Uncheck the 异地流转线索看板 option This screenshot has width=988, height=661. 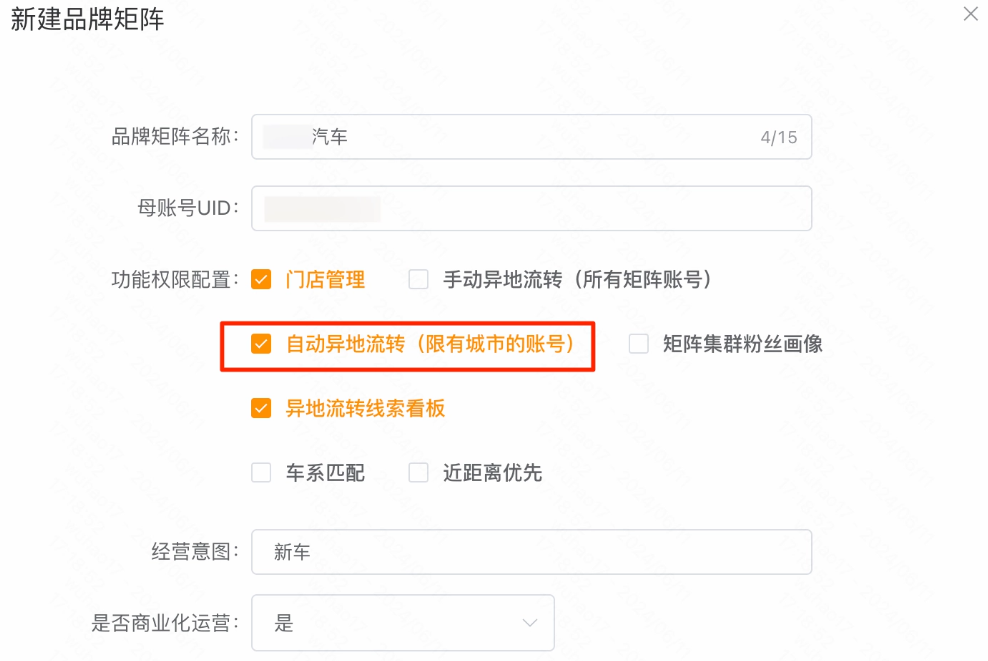point(261,408)
